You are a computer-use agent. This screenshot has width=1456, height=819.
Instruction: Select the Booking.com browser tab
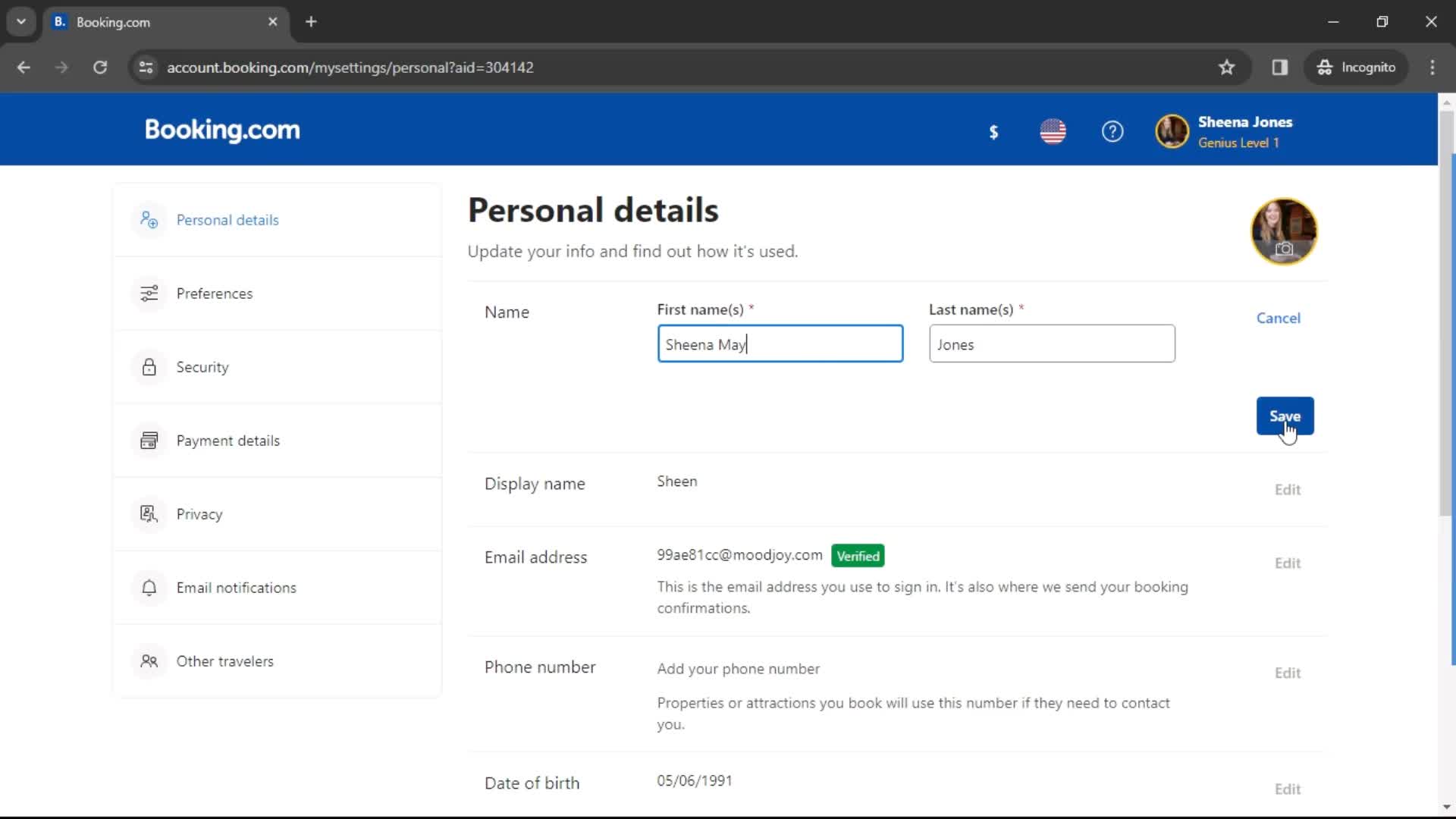[x=165, y=22]
